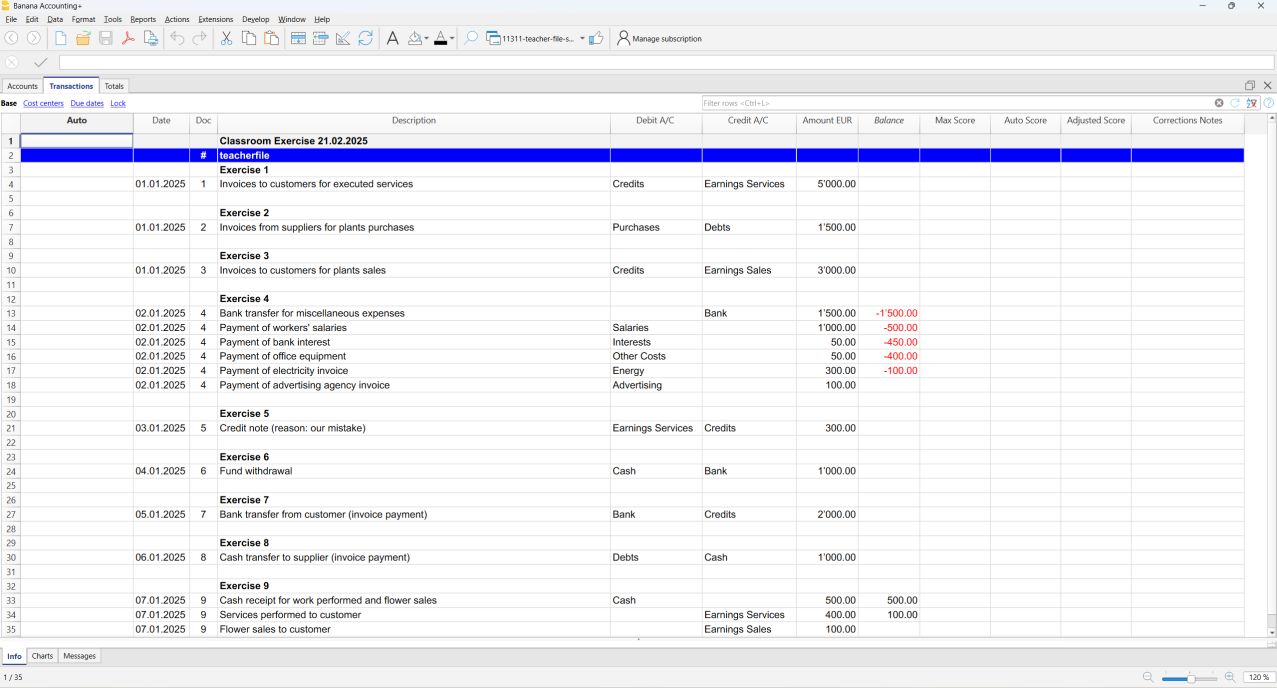Click Manage subscription button
1277x688 pixels.
tap(659, 39)
